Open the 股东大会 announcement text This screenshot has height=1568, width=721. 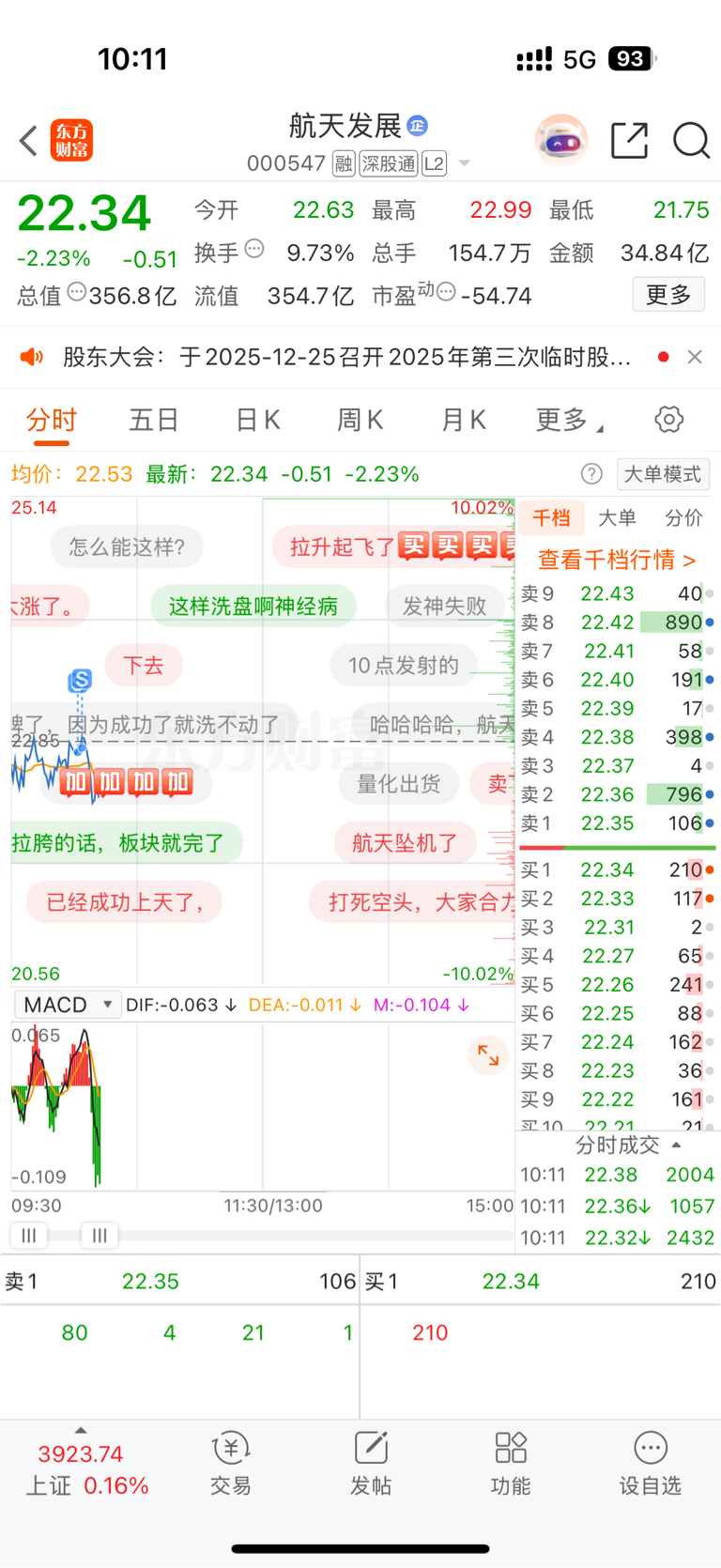click(x=347, y=357)
